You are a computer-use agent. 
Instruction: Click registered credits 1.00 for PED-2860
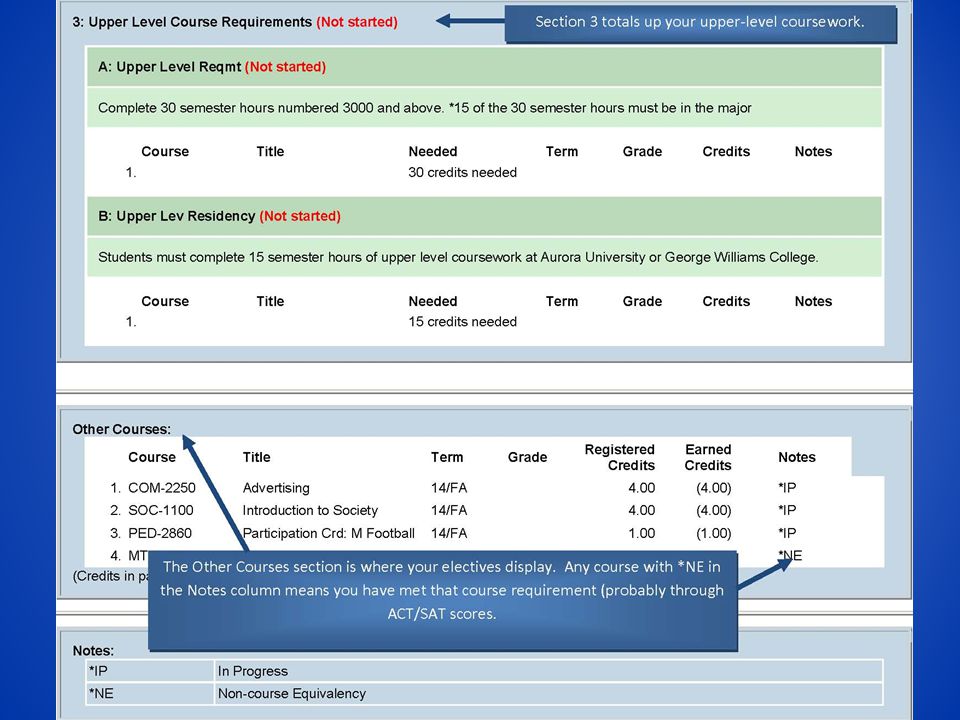tap(642, 533)
